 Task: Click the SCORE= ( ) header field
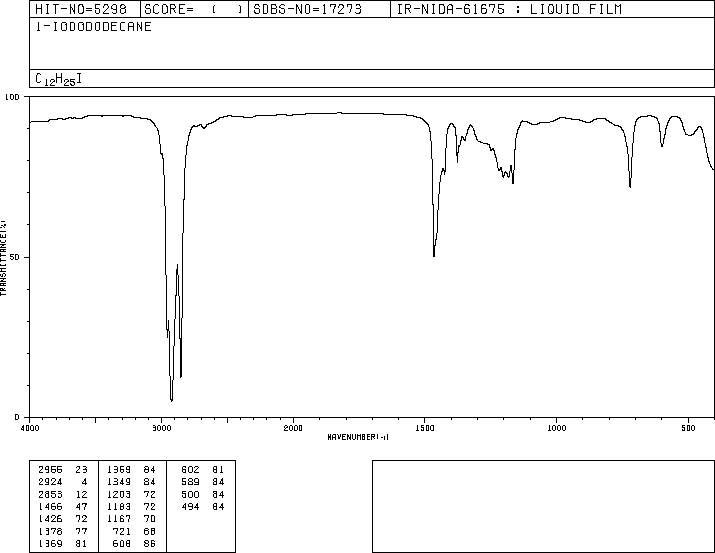click(x=193, y=9)
